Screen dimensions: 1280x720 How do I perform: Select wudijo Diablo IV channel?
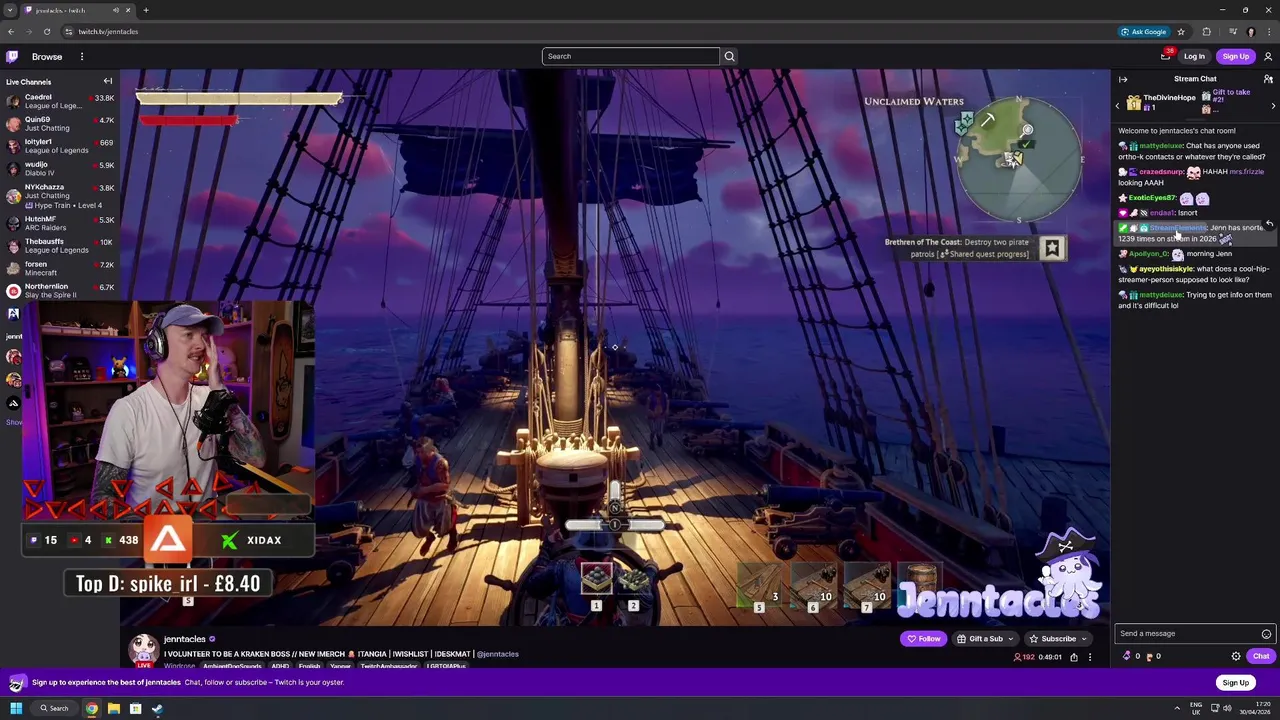coord(60,168)
